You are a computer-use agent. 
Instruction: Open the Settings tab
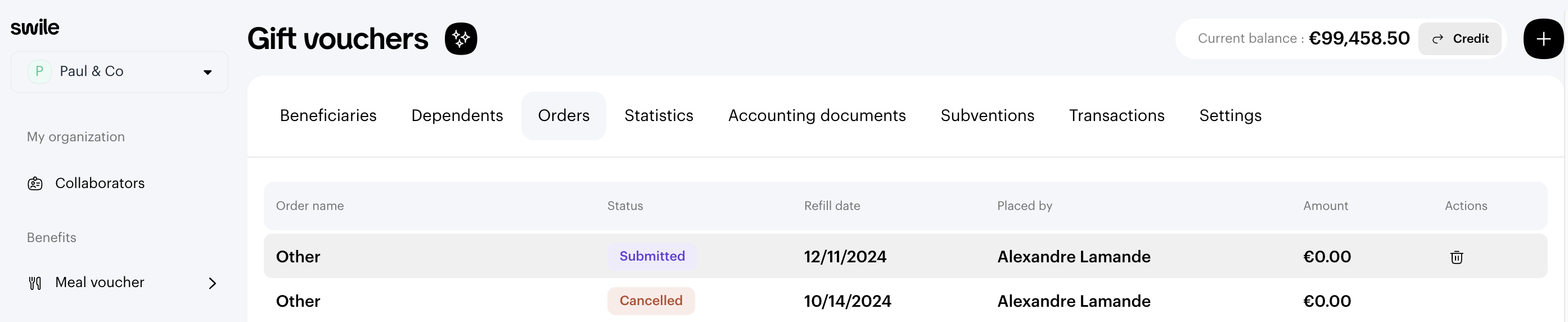1230,115
